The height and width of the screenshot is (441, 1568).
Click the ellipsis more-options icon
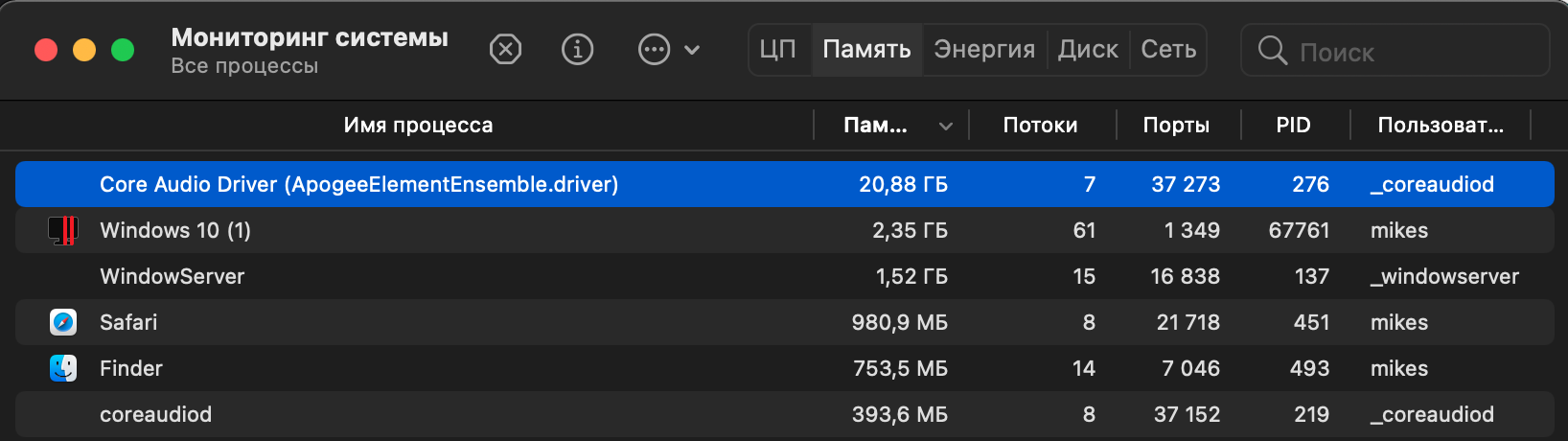654,49
